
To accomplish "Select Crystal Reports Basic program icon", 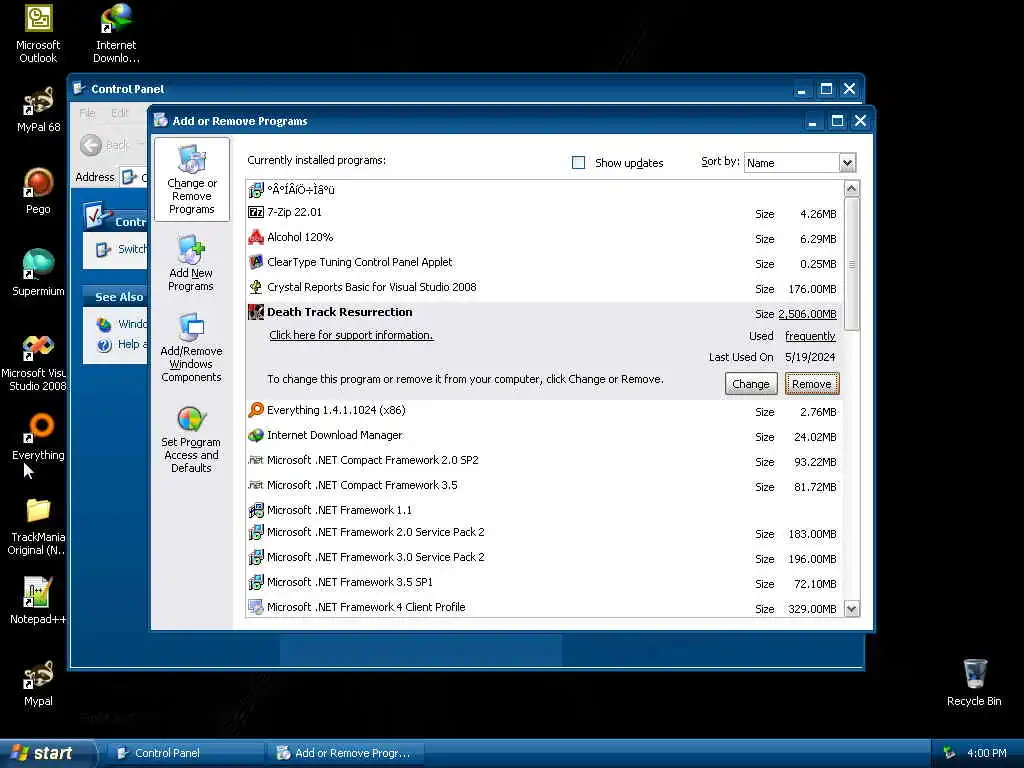I will 256,287.
